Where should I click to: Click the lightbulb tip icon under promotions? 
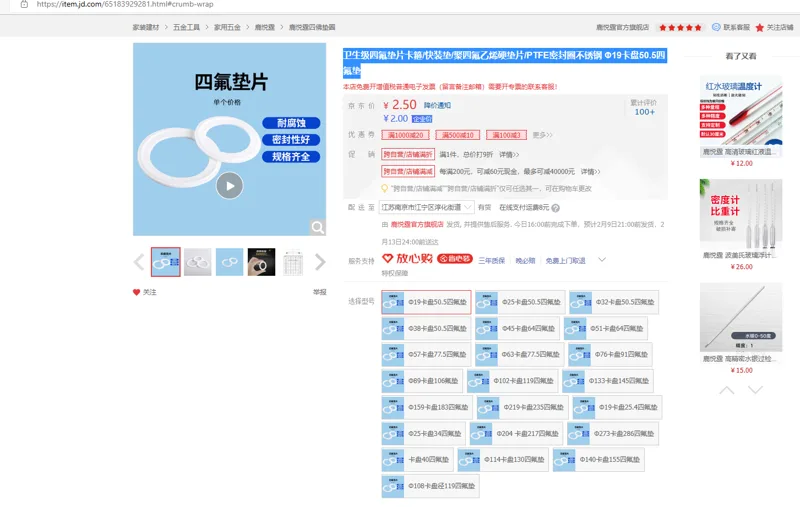point(385,189)
